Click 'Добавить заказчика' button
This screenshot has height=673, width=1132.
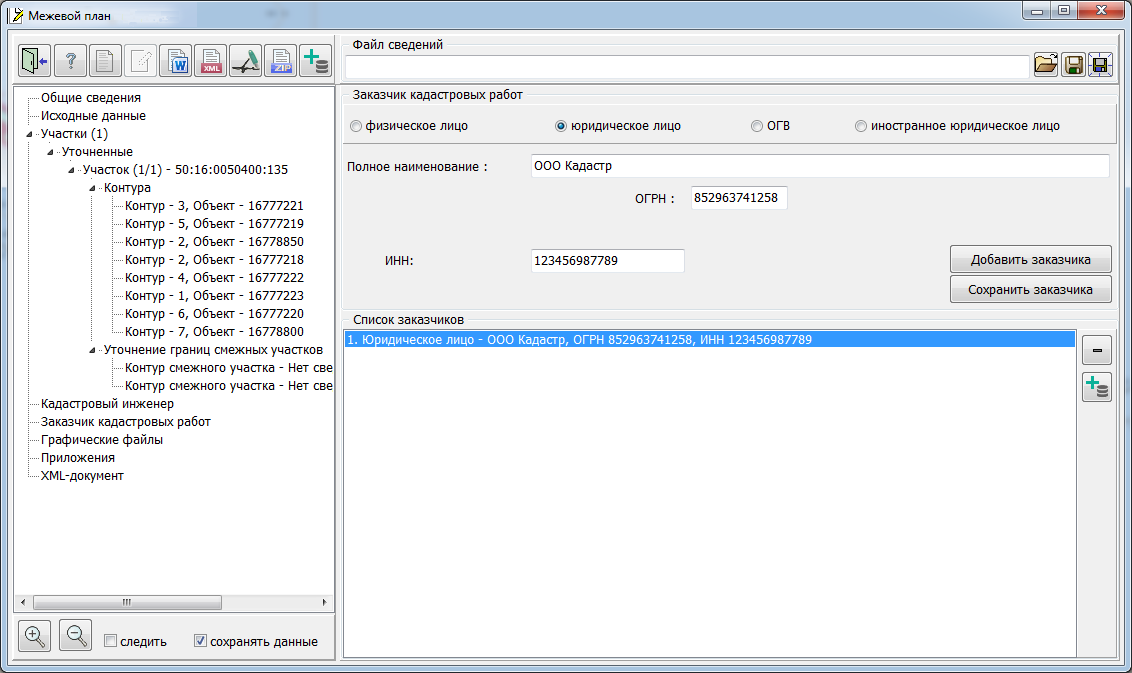coord(1030,259)
